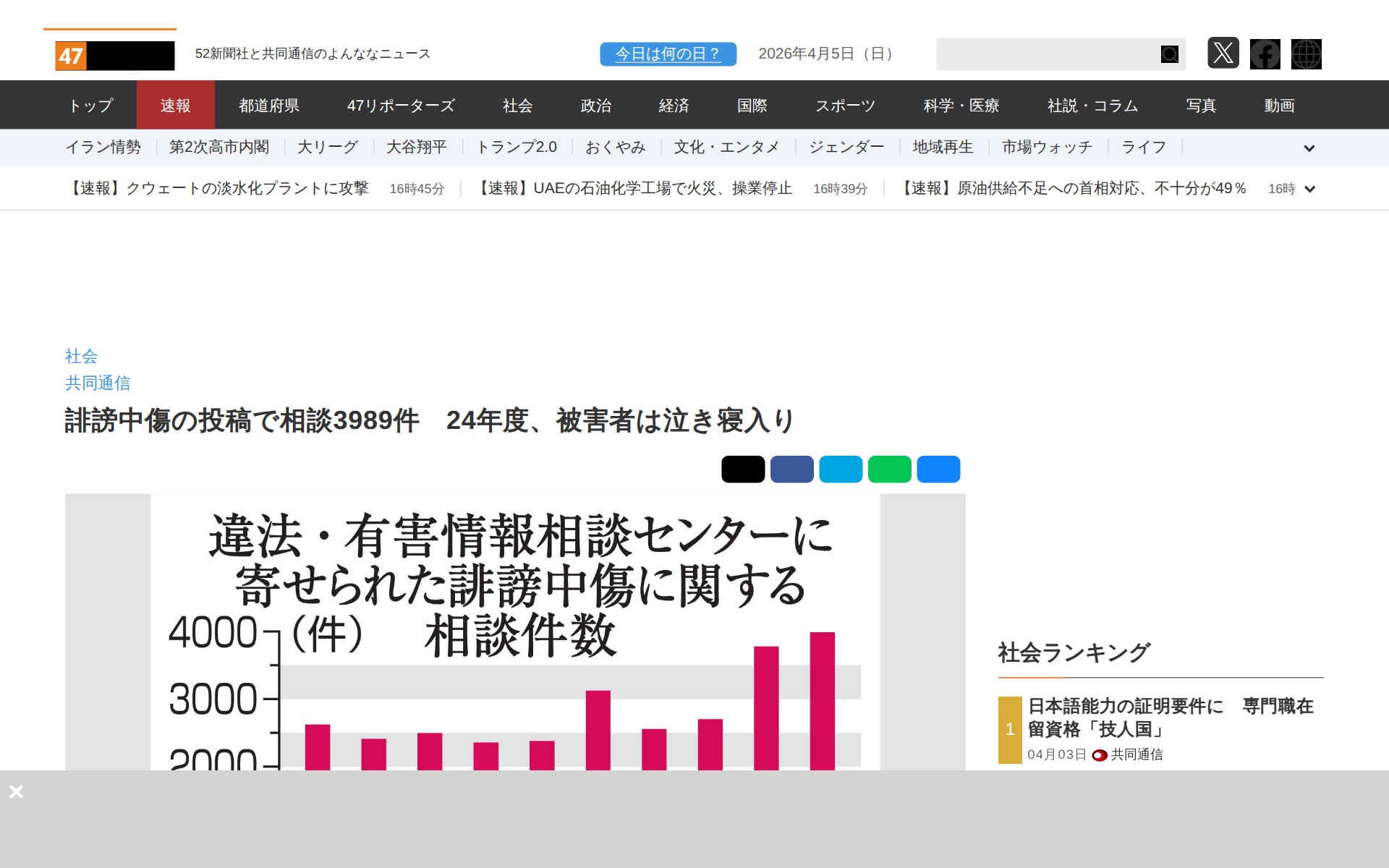Expand the breaking news ticker chevron

(1309, 189)
